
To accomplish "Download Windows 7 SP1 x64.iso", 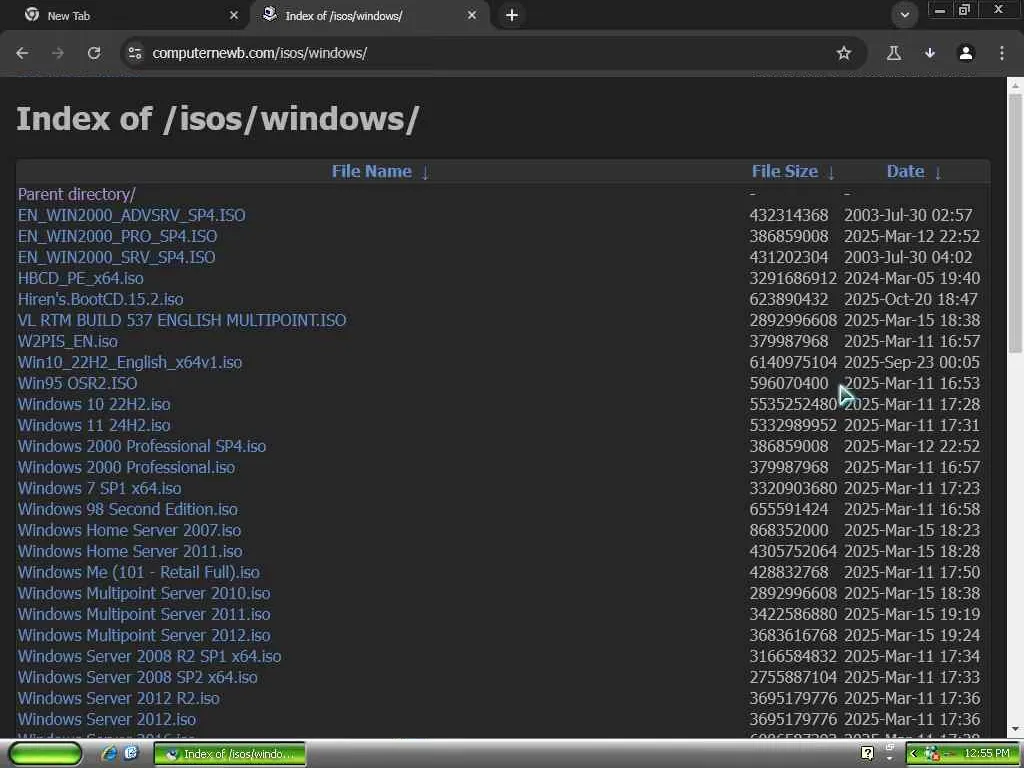I will point(99,488).
